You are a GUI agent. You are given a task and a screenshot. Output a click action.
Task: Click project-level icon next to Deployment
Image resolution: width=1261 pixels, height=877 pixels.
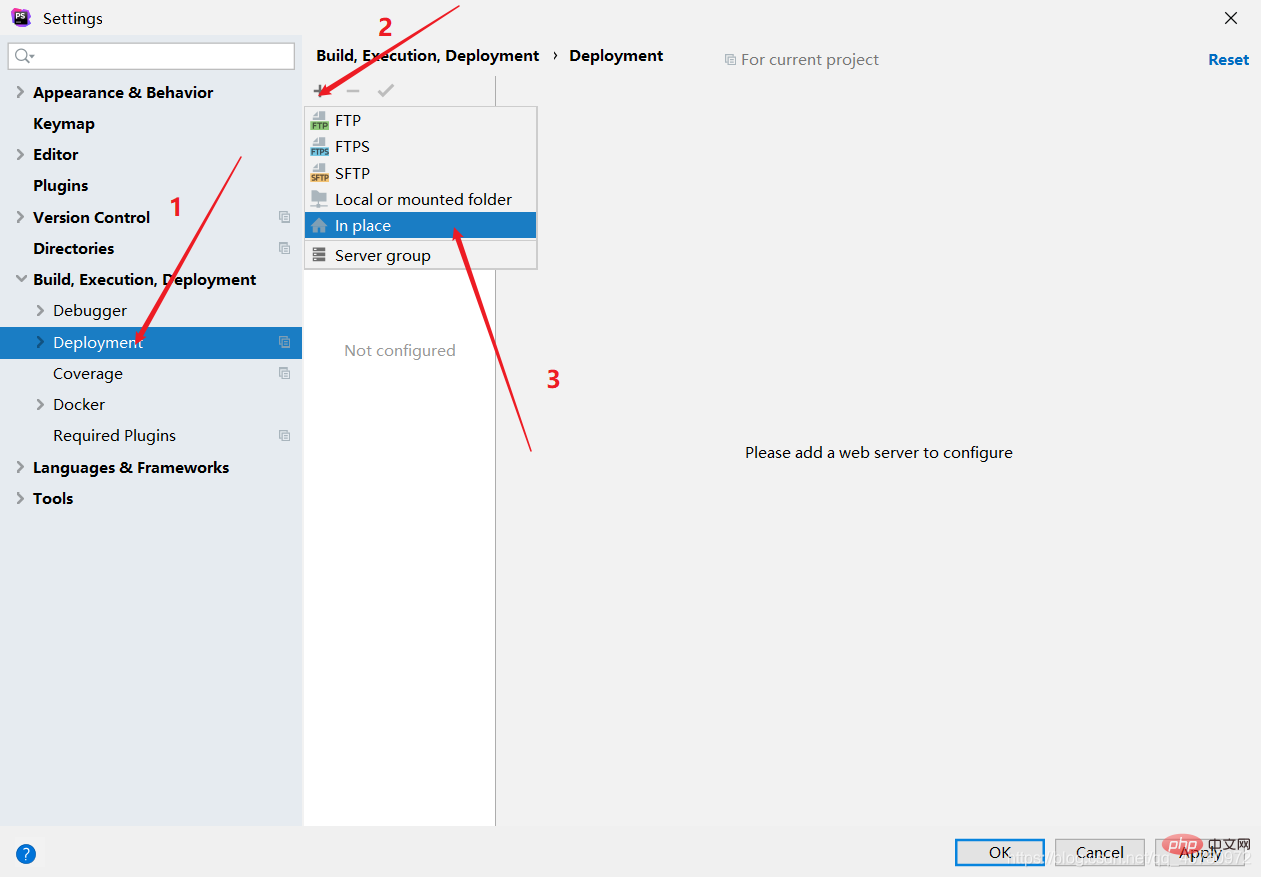[284, 342]
